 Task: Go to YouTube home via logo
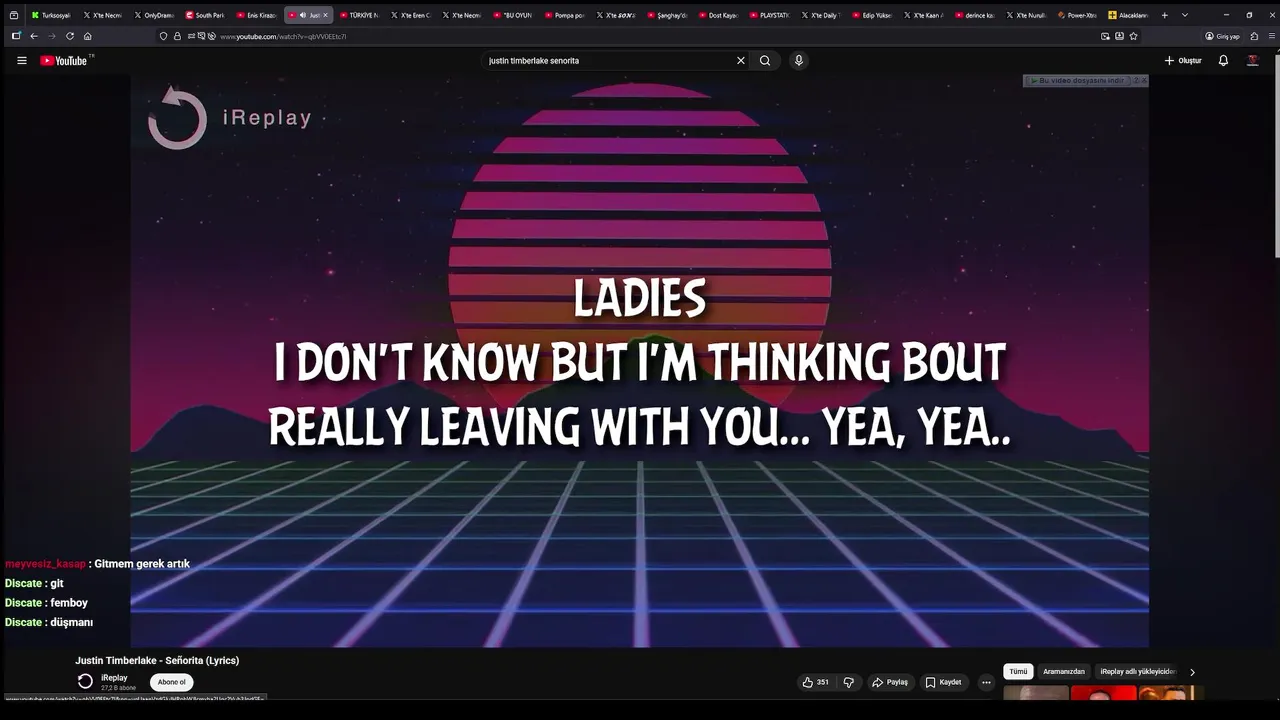(x=64, y=61)
